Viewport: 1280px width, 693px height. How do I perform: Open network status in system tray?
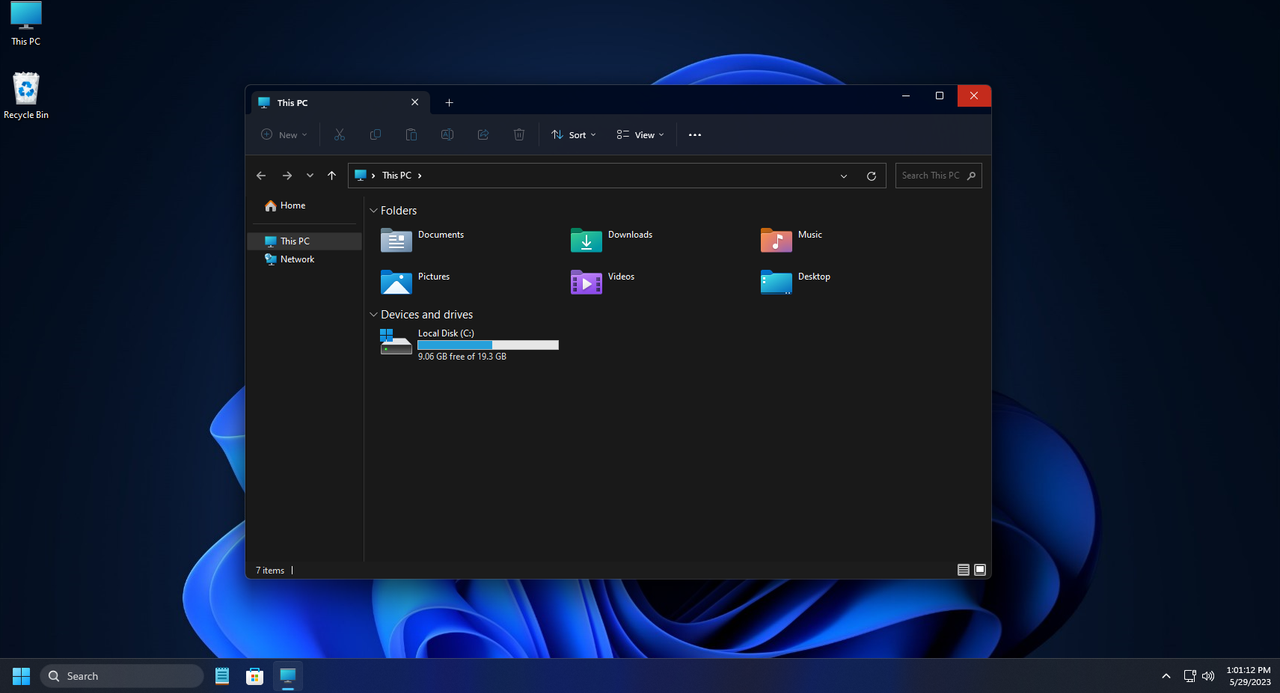[1190, 676]
